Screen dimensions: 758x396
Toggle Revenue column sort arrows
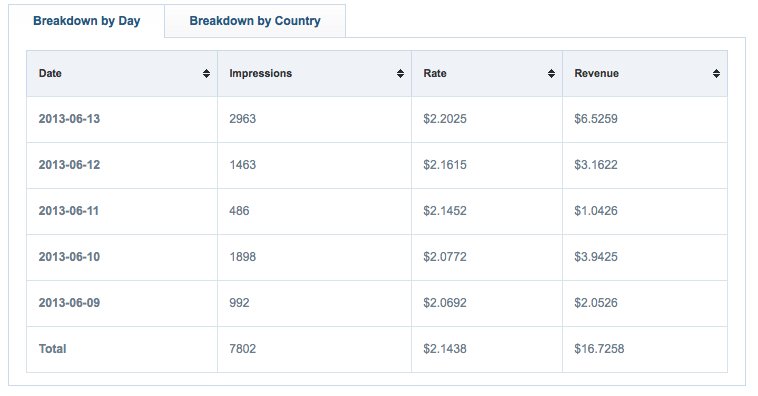pos(716,73)
